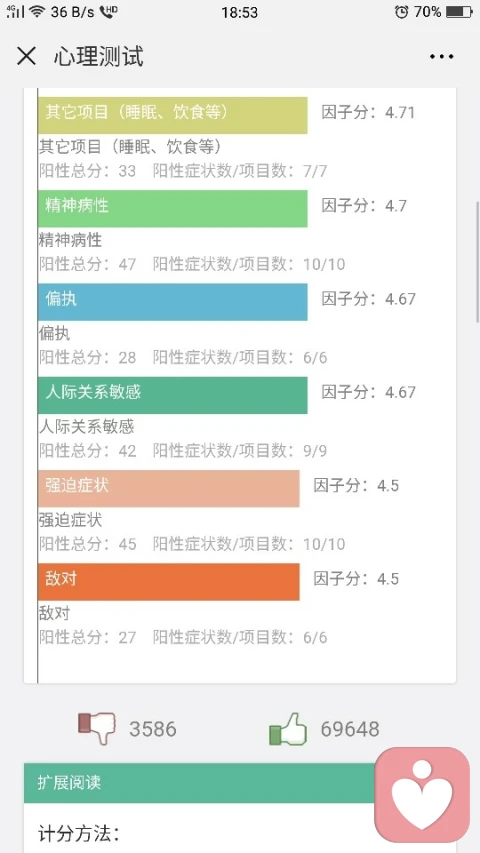Close the 心理测试 page with the X icon
This screenshot has height=853, width=480.
(x=26, y=56)
